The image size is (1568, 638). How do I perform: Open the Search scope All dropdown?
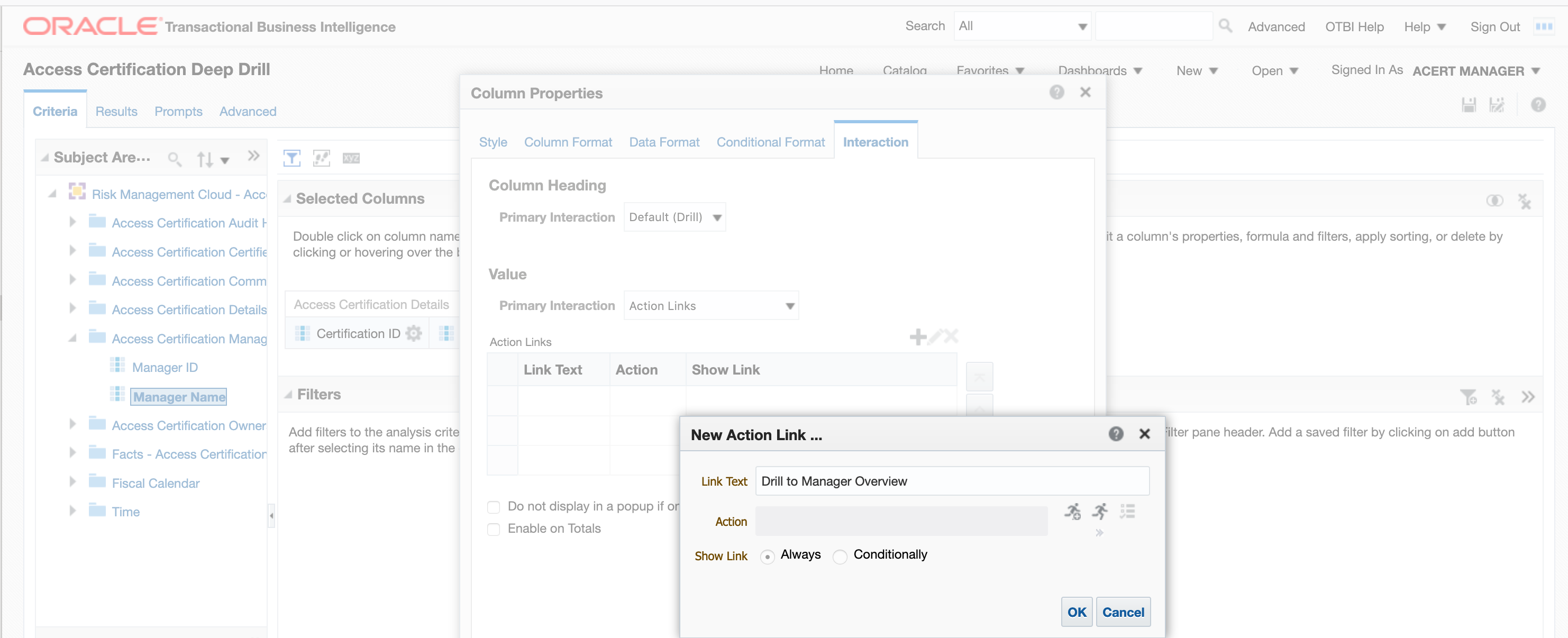coord(1023,26)
